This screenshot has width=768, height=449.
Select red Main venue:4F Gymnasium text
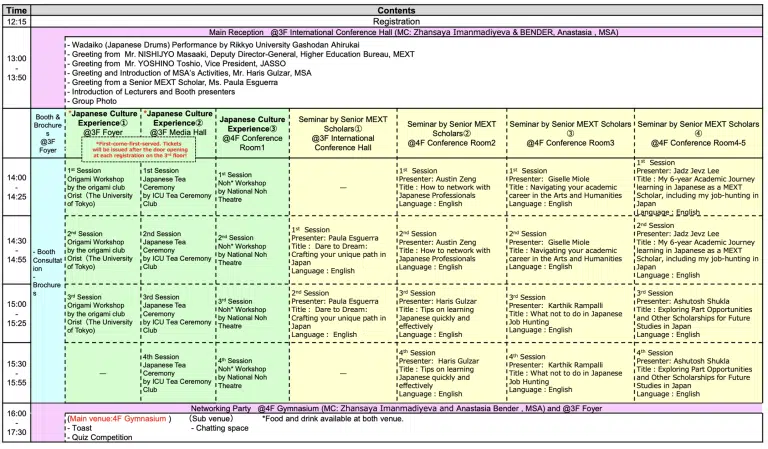coord(120,419)
